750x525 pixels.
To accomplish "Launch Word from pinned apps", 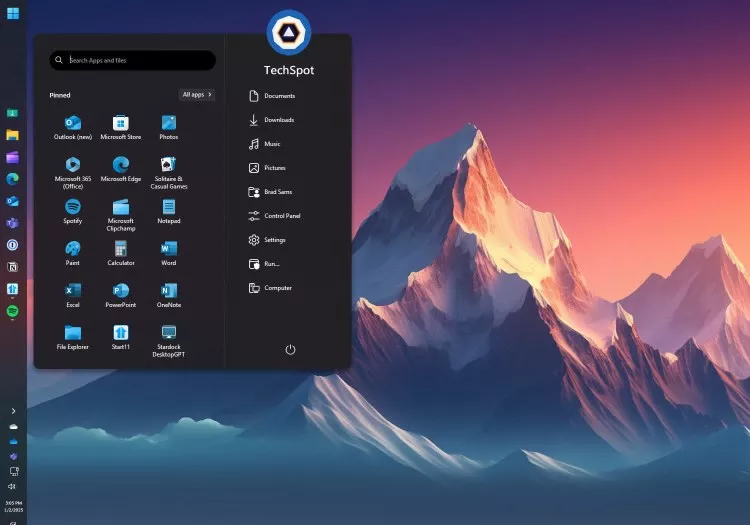I will click(x=169, y=253).
